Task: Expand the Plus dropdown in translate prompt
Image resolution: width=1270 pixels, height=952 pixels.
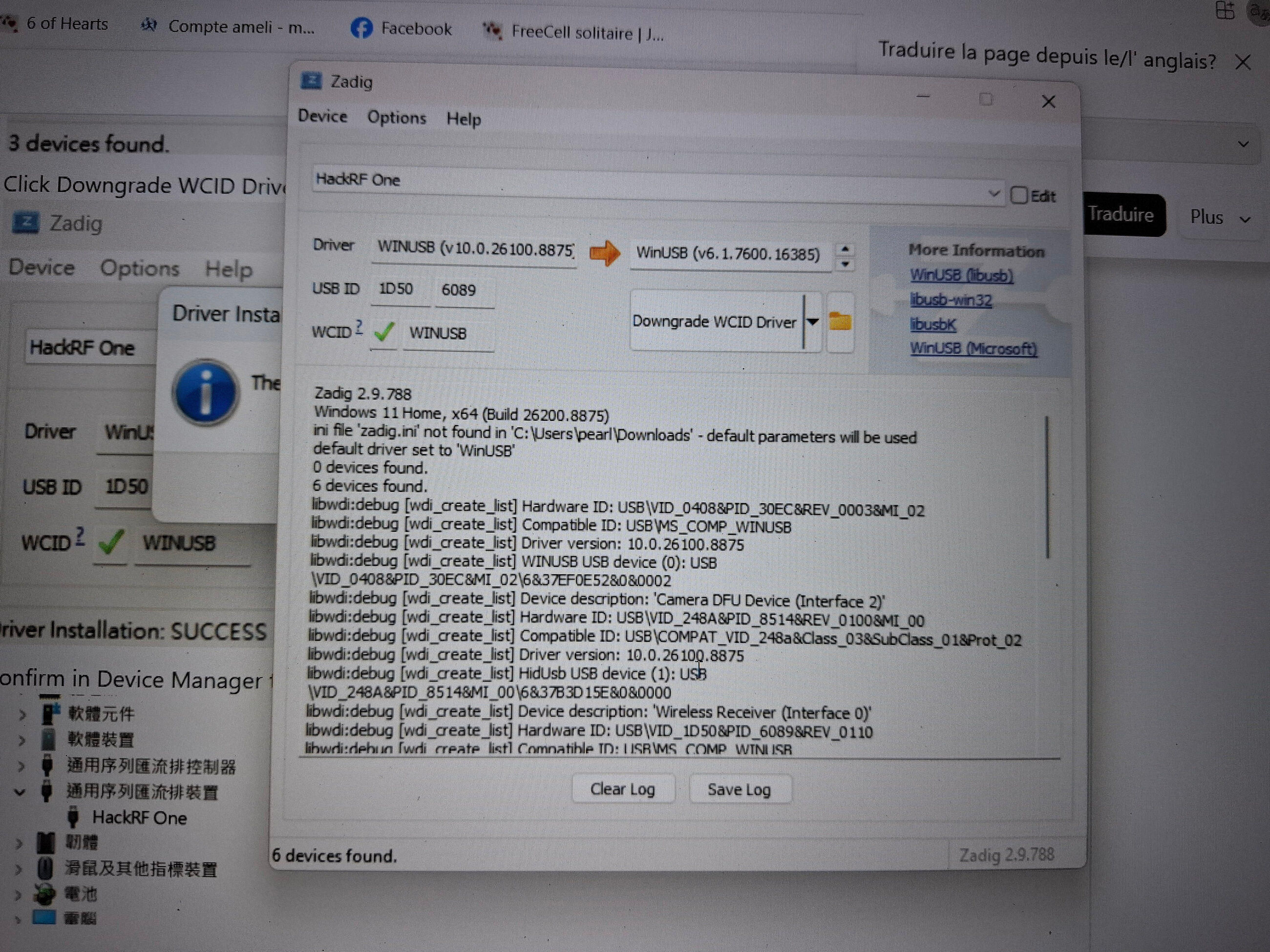Action: 1220,217
